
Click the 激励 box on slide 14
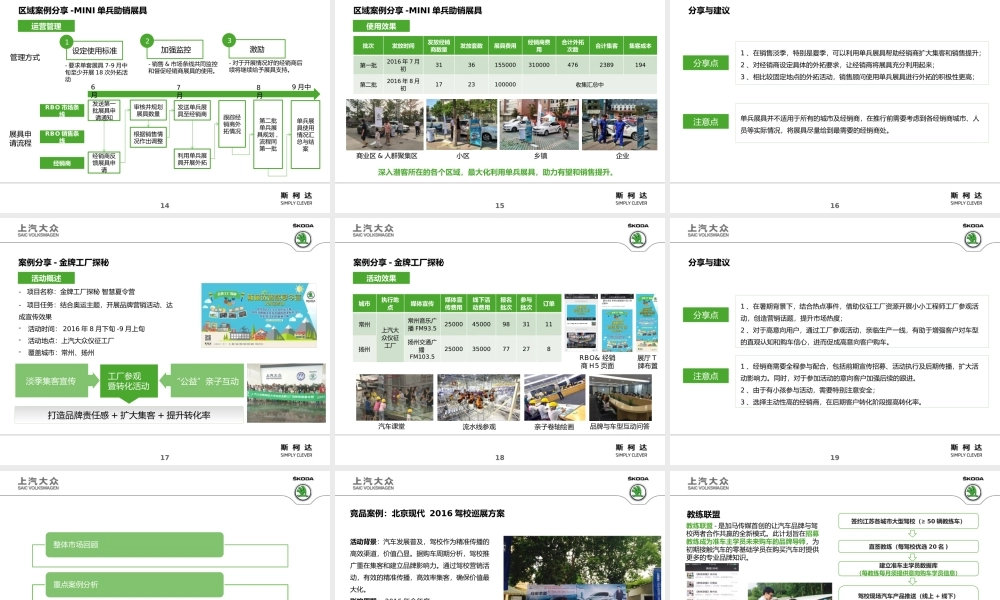pyautogui.click(x=257, y=49)
